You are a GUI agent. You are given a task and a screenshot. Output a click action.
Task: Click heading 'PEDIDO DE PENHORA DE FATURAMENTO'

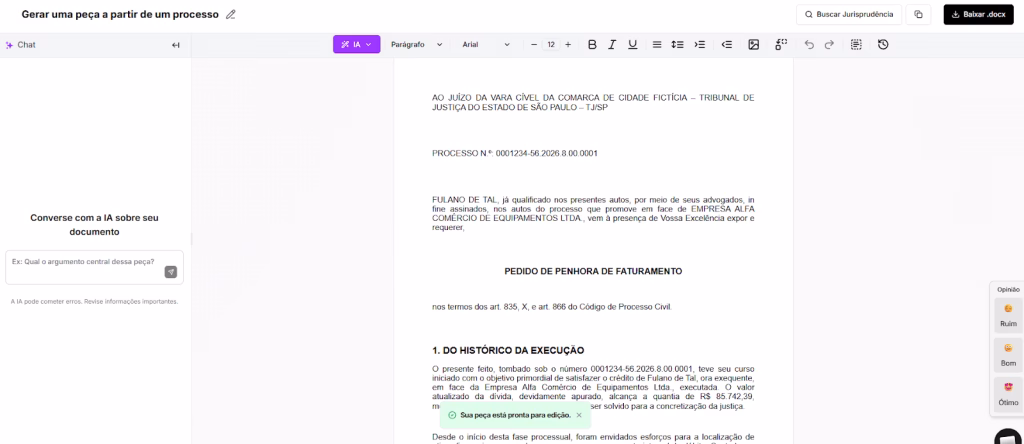tap(593, 271)
